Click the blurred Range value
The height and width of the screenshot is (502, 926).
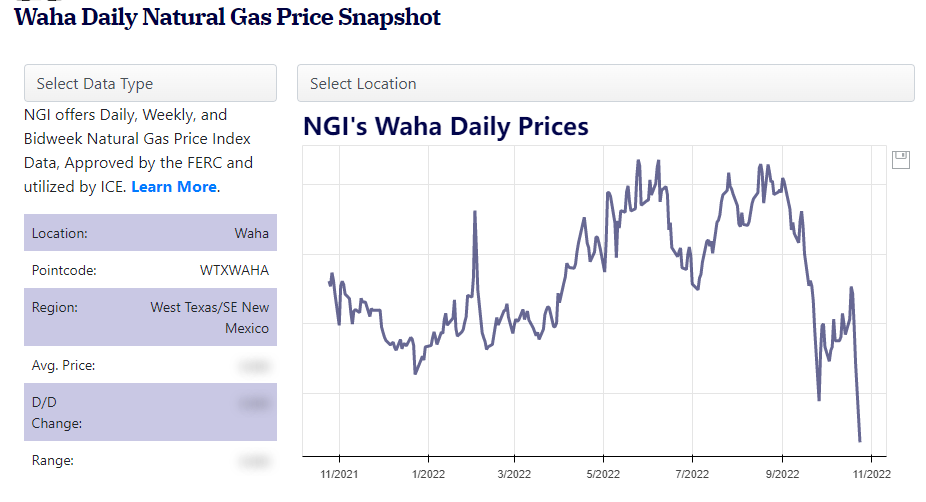[x=255, y=461]
